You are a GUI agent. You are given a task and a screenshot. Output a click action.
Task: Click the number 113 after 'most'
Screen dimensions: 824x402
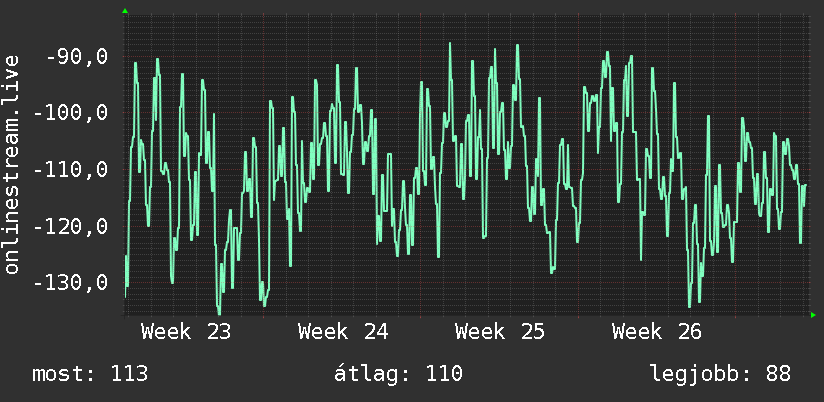[x=129, y=374]
